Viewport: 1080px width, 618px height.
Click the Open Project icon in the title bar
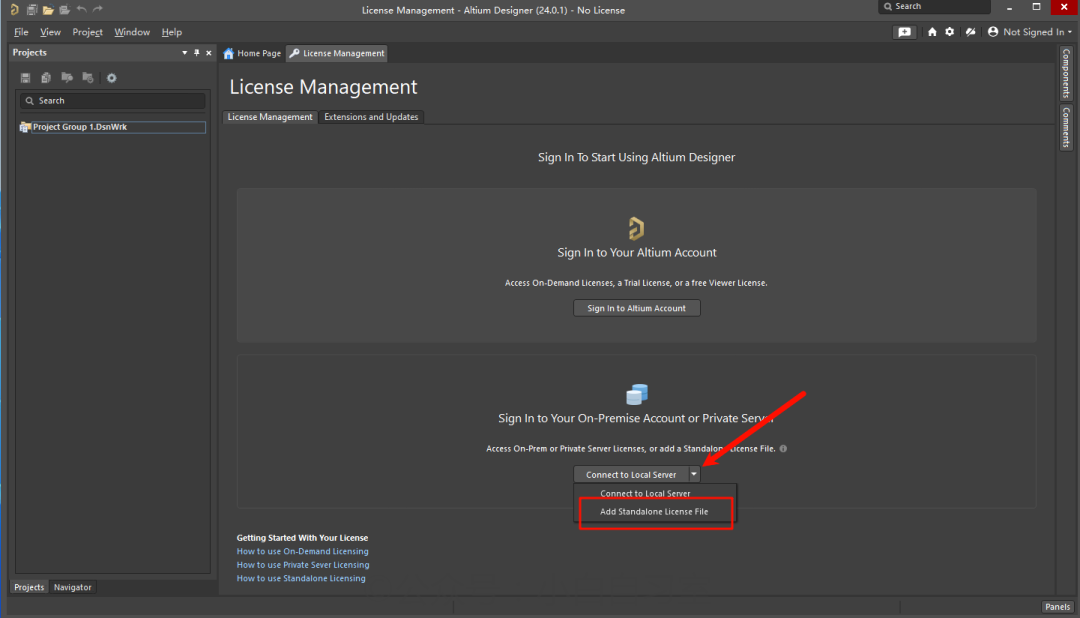(x=65, y=10)
